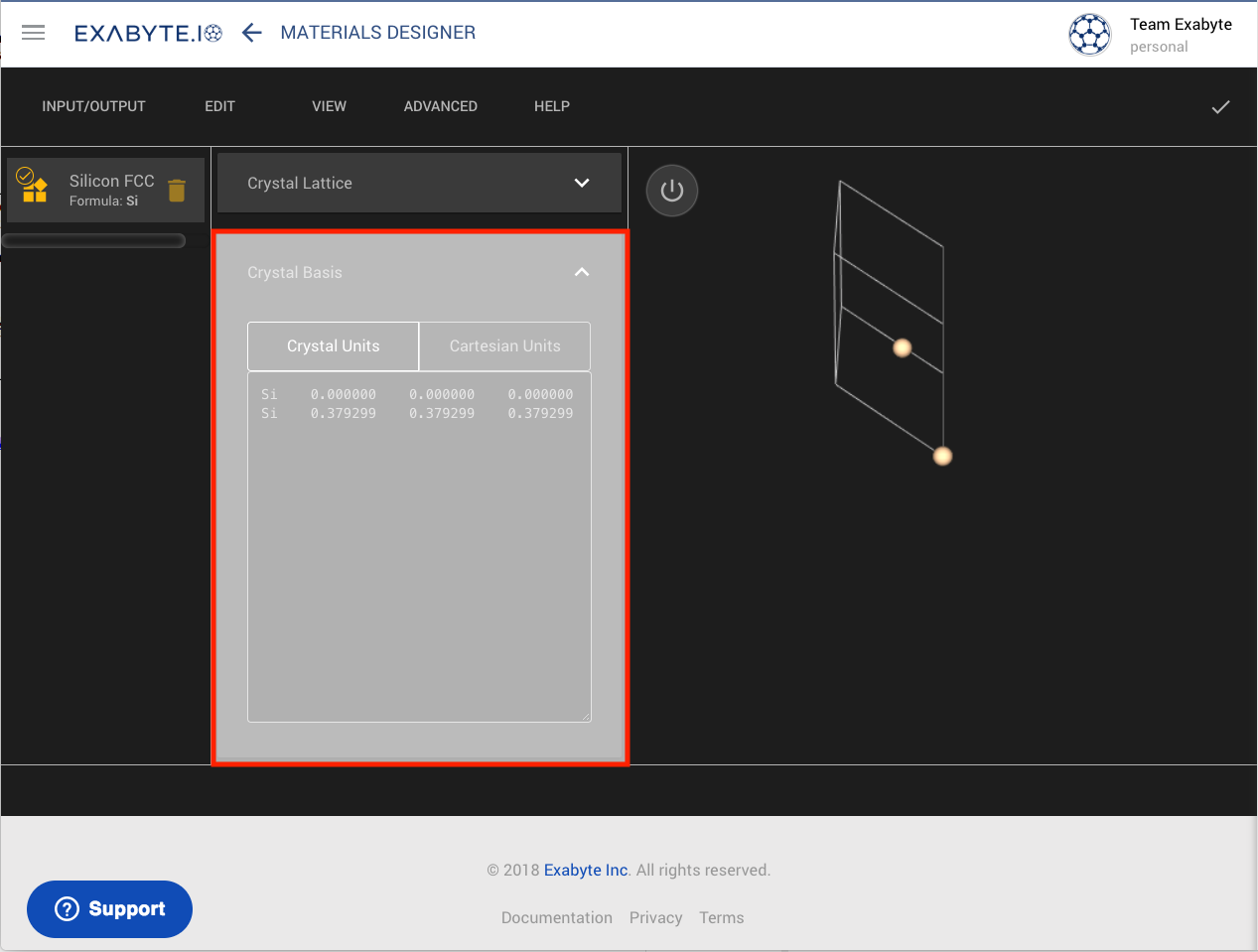The width and height of the screenshot is (1258, 952).
Task: Open the Input/Output menu
Action: 93,106
